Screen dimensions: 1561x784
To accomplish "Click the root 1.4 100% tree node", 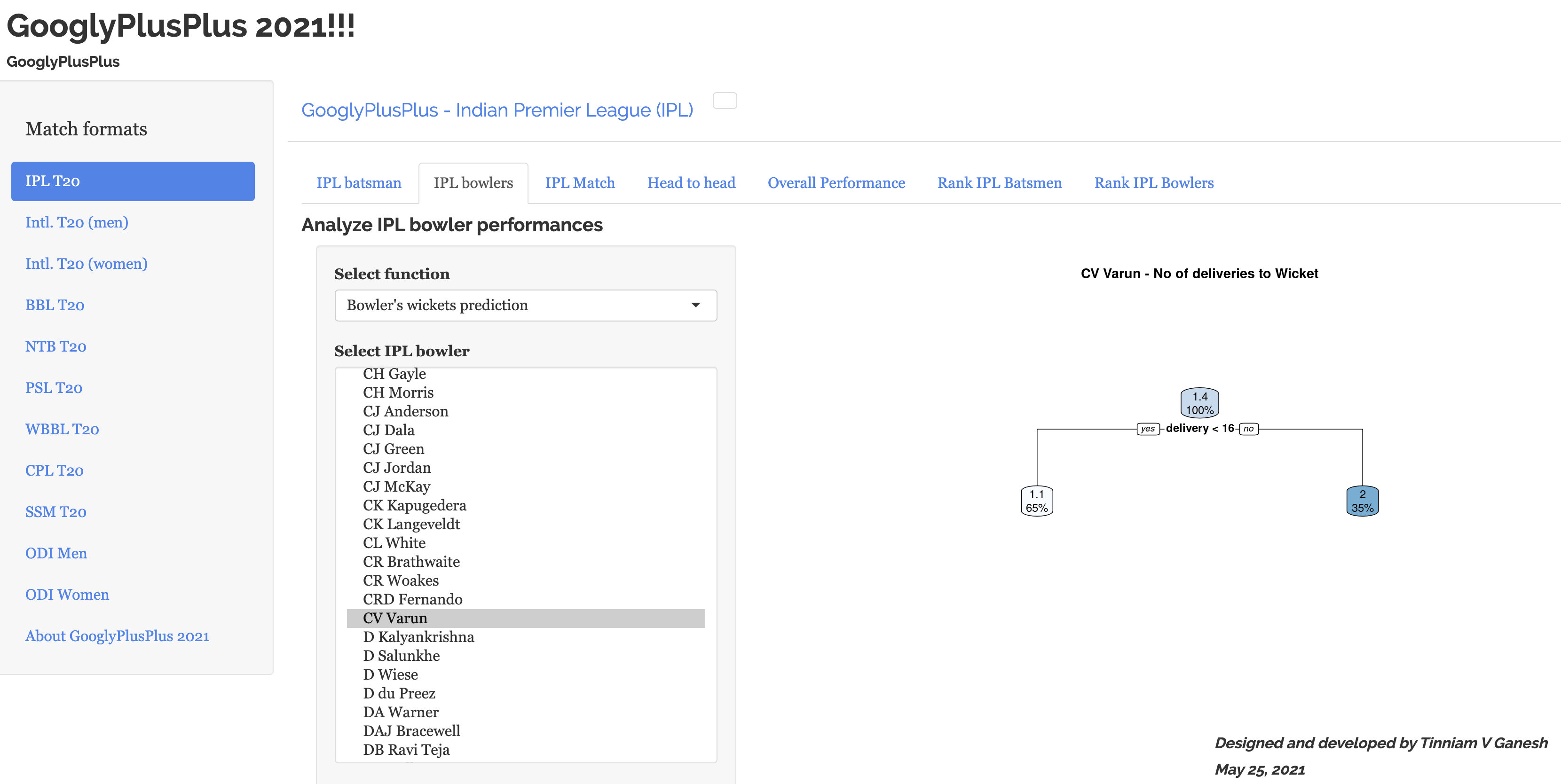I will click(x=1199, y=403).
